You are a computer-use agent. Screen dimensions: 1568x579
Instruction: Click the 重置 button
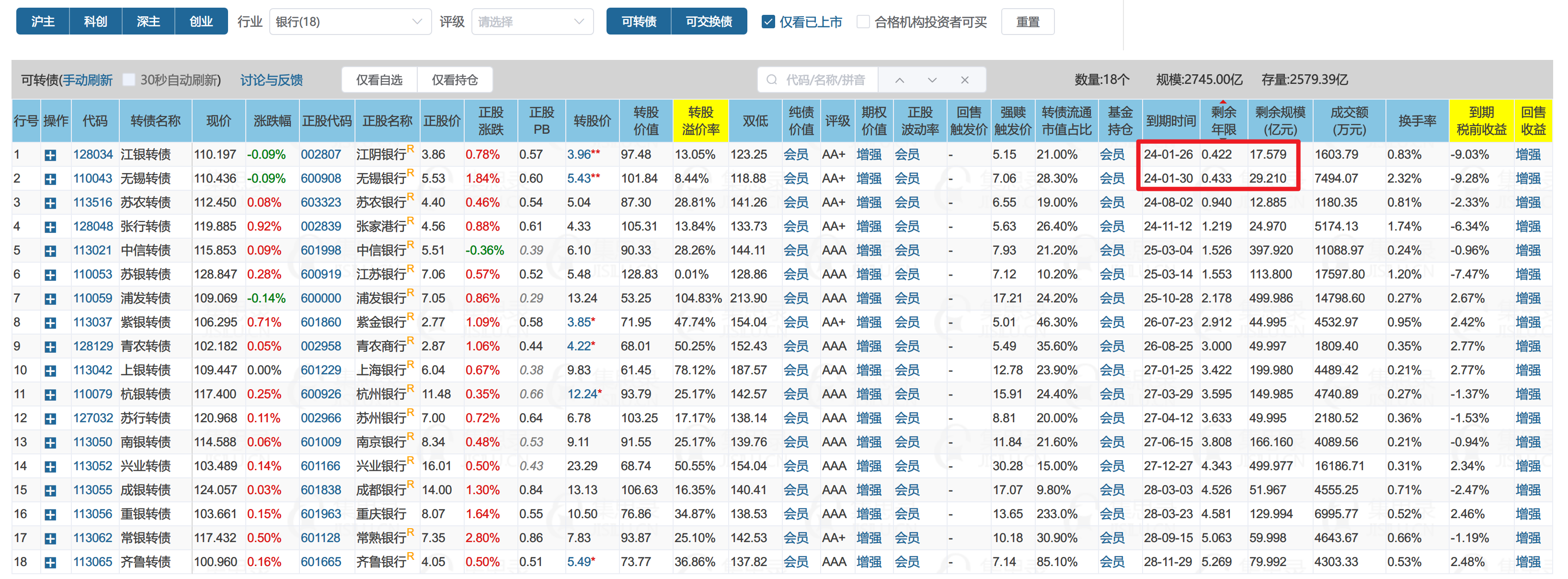point(1028,22)
